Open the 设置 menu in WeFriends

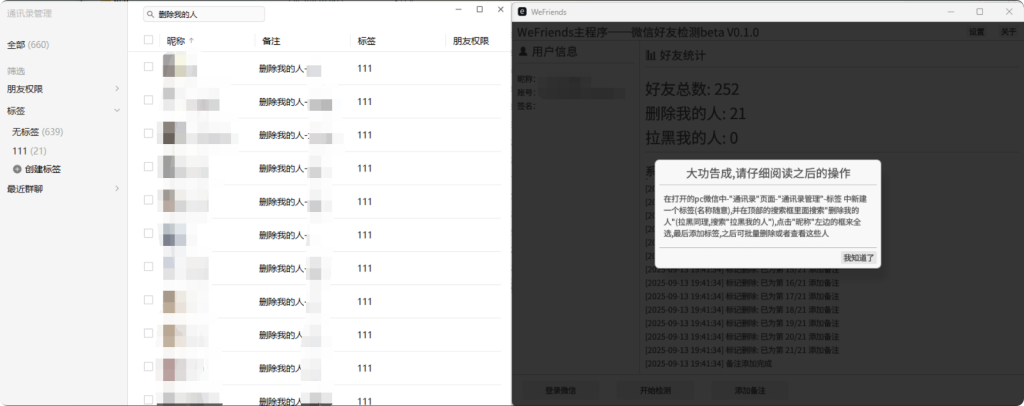tap(976, 32)
